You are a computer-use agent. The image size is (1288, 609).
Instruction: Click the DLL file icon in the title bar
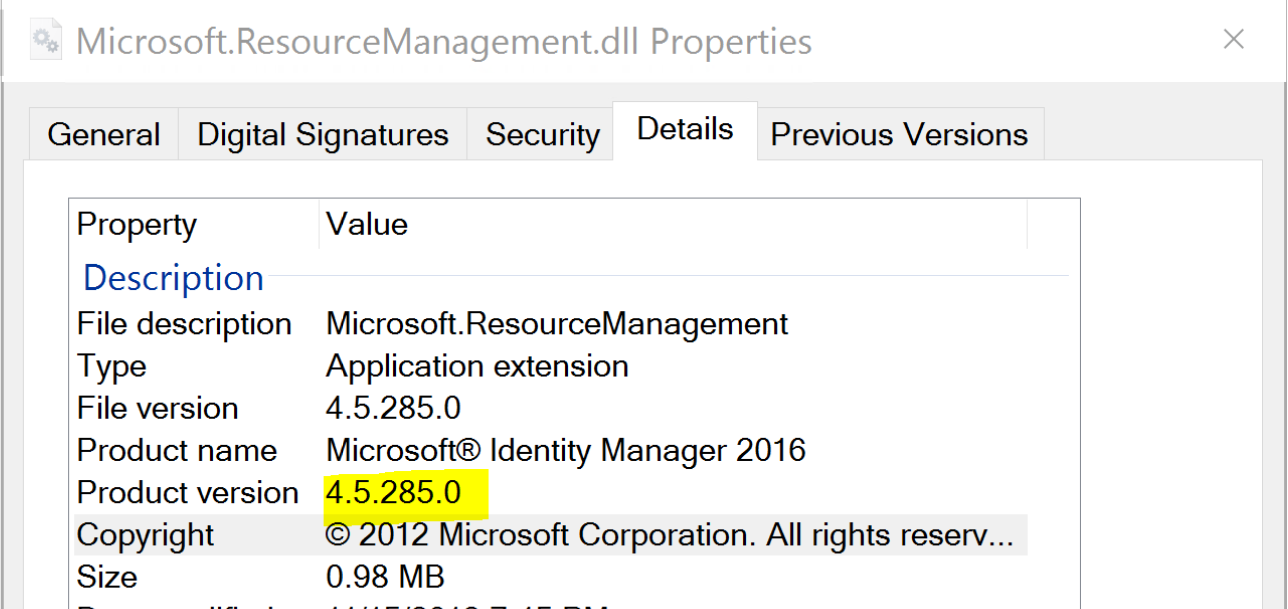[x=44, y=40]
